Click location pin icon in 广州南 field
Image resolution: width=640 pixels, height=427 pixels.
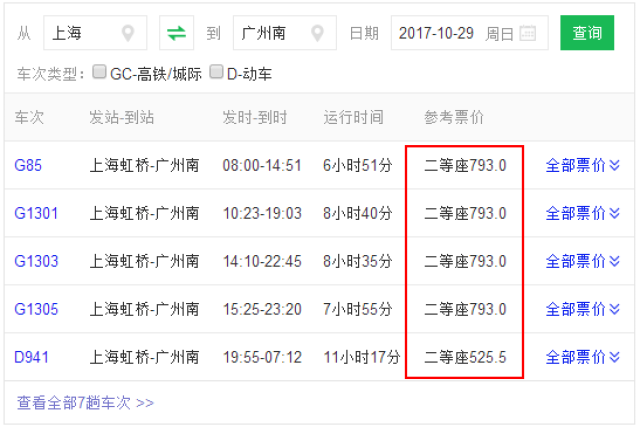click(x=317, y=33)
